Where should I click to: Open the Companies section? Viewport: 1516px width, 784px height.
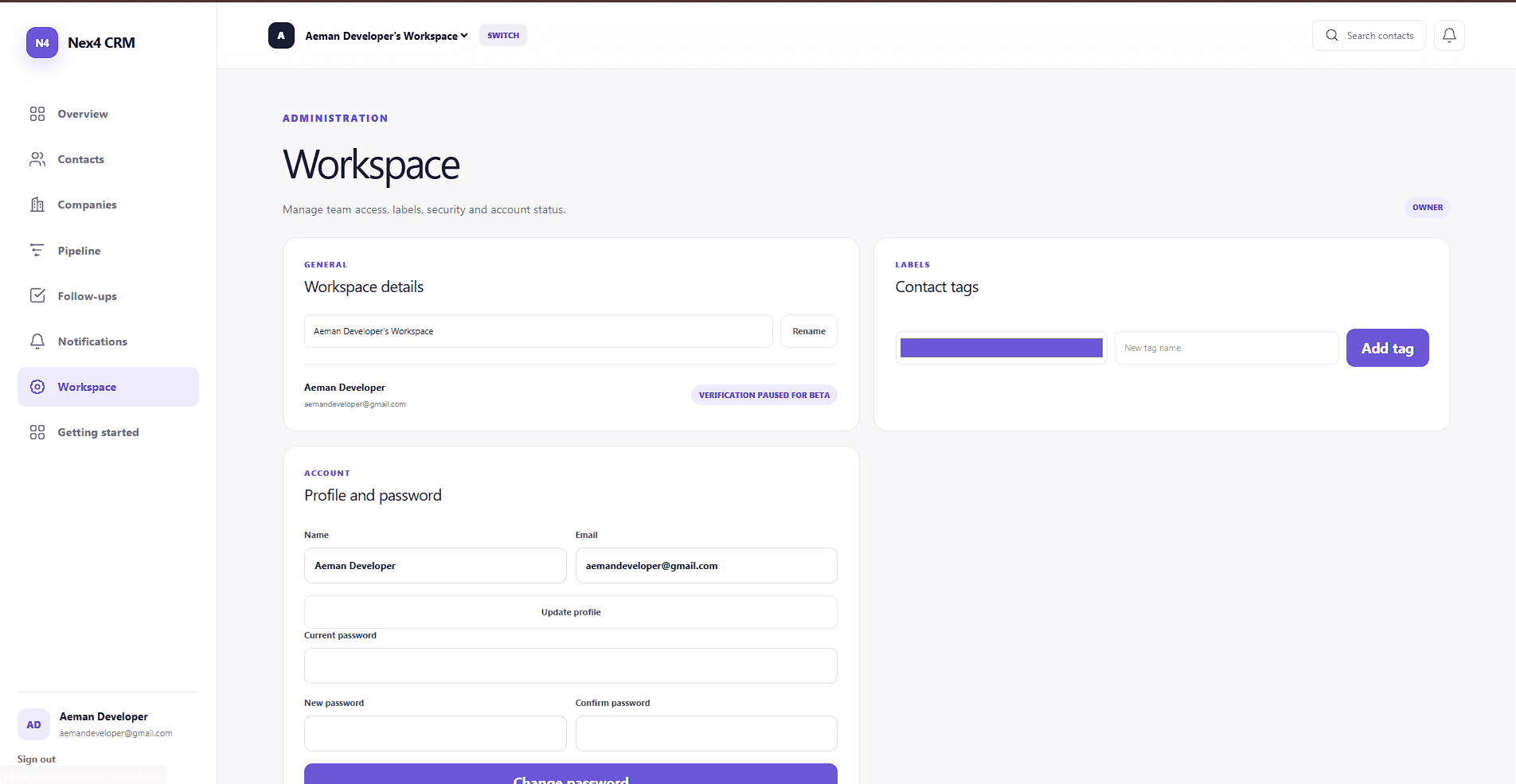(x=108, y=205)
